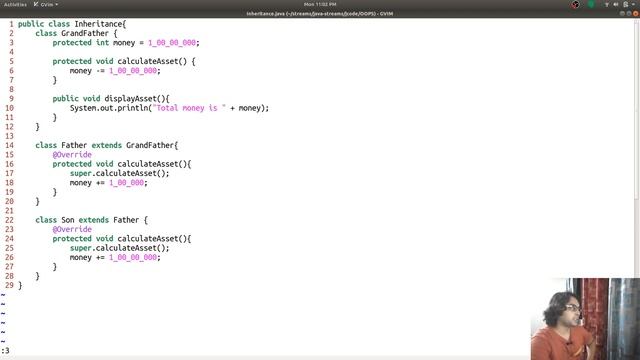The image size is (640, 360).
Task: Click 'money -=' on line 6
Action: 87,71
